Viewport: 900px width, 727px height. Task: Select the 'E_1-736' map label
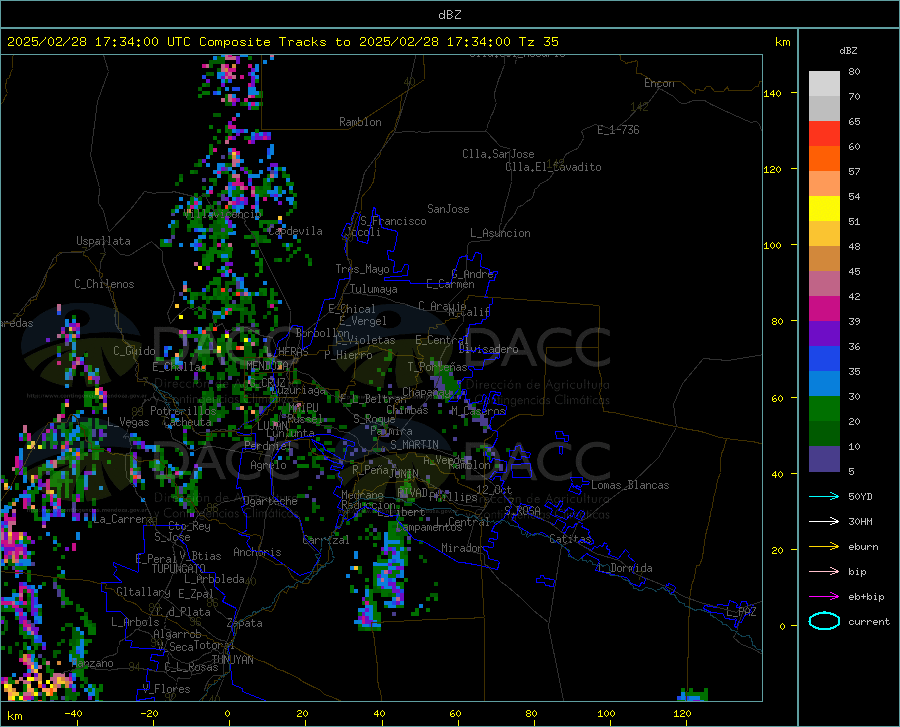coord(618,130)
